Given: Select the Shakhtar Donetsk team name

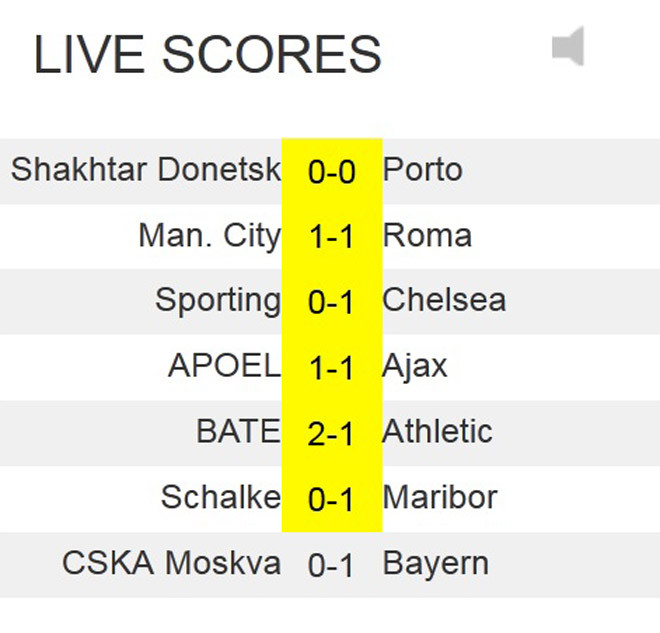Looking at the screenshot, I should click(146, 170).
